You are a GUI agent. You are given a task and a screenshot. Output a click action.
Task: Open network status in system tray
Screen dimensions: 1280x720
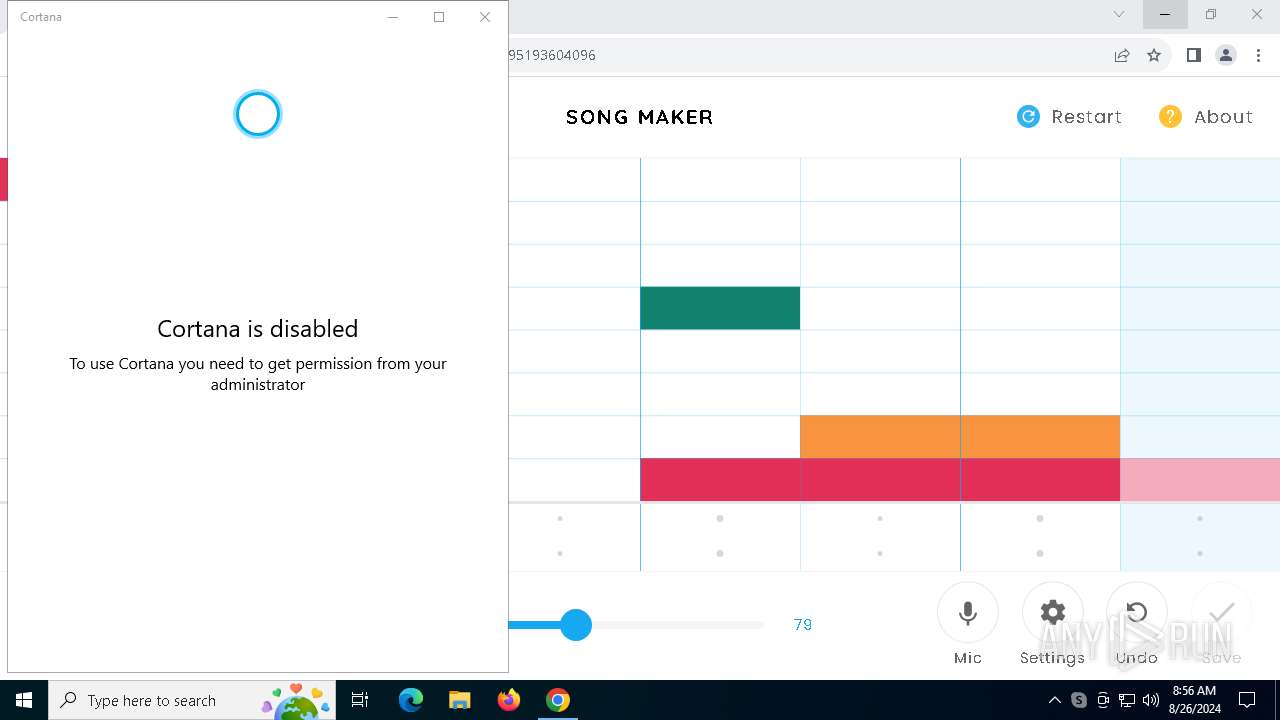(x=1127, y=700)
